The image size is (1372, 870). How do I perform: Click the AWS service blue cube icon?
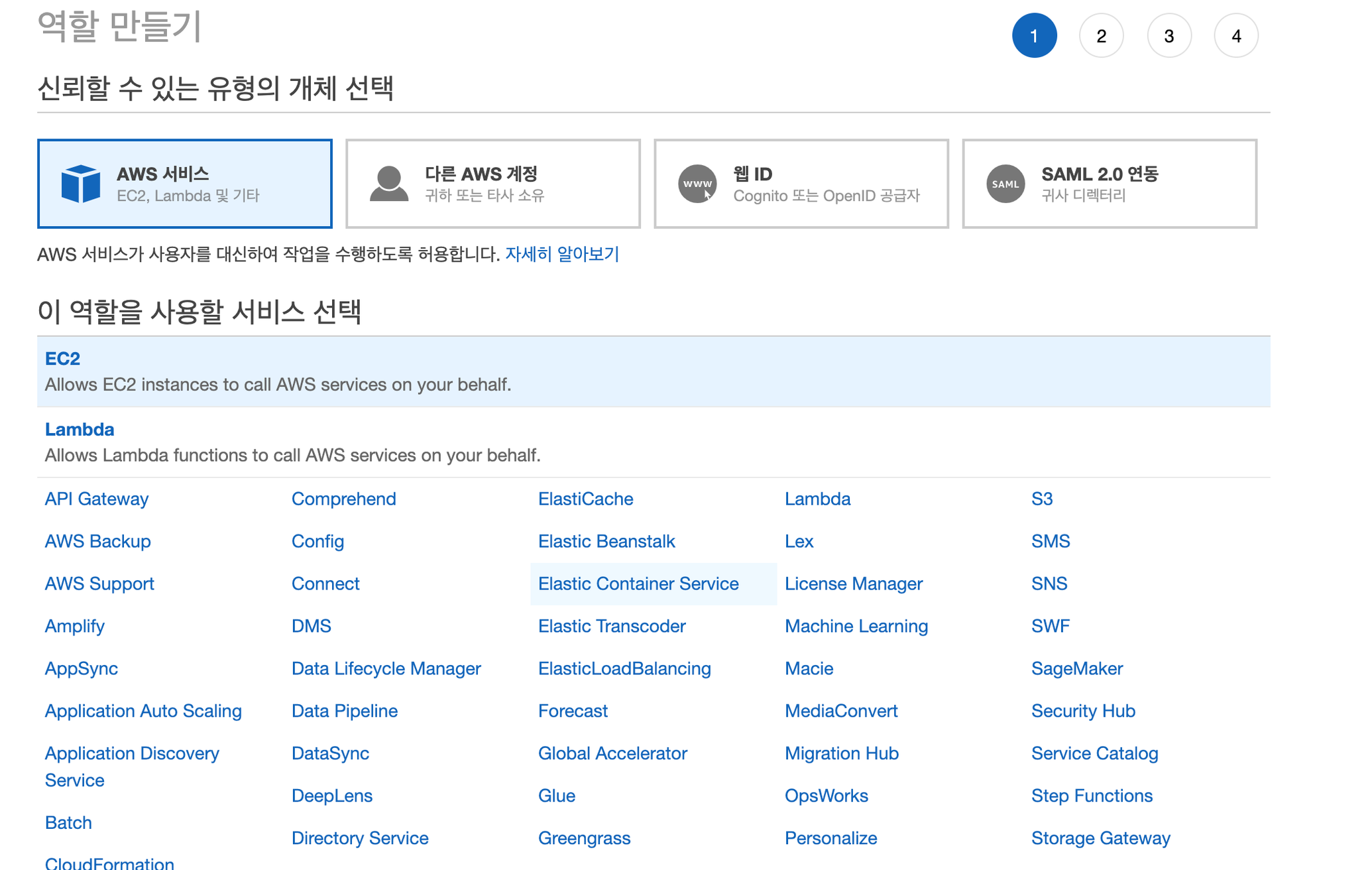(x=80, y=184)
